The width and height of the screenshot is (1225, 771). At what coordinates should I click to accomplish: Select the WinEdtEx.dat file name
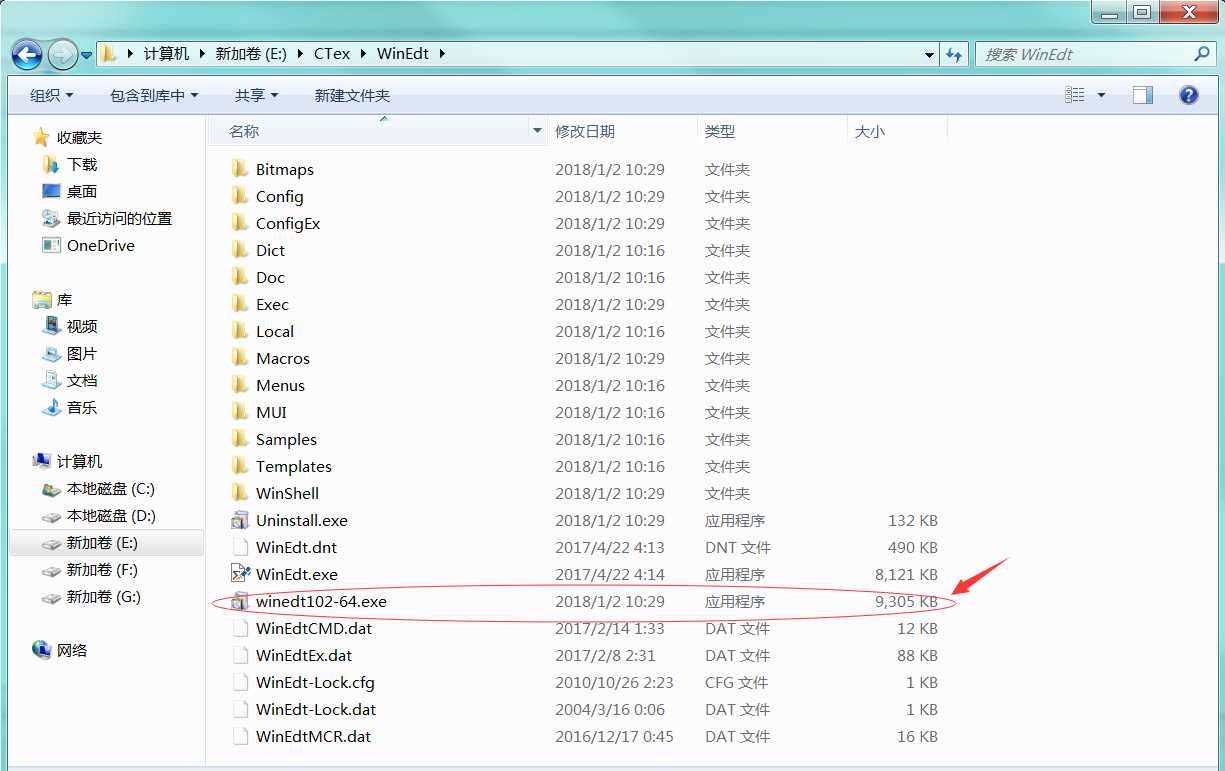pos(304,655)
